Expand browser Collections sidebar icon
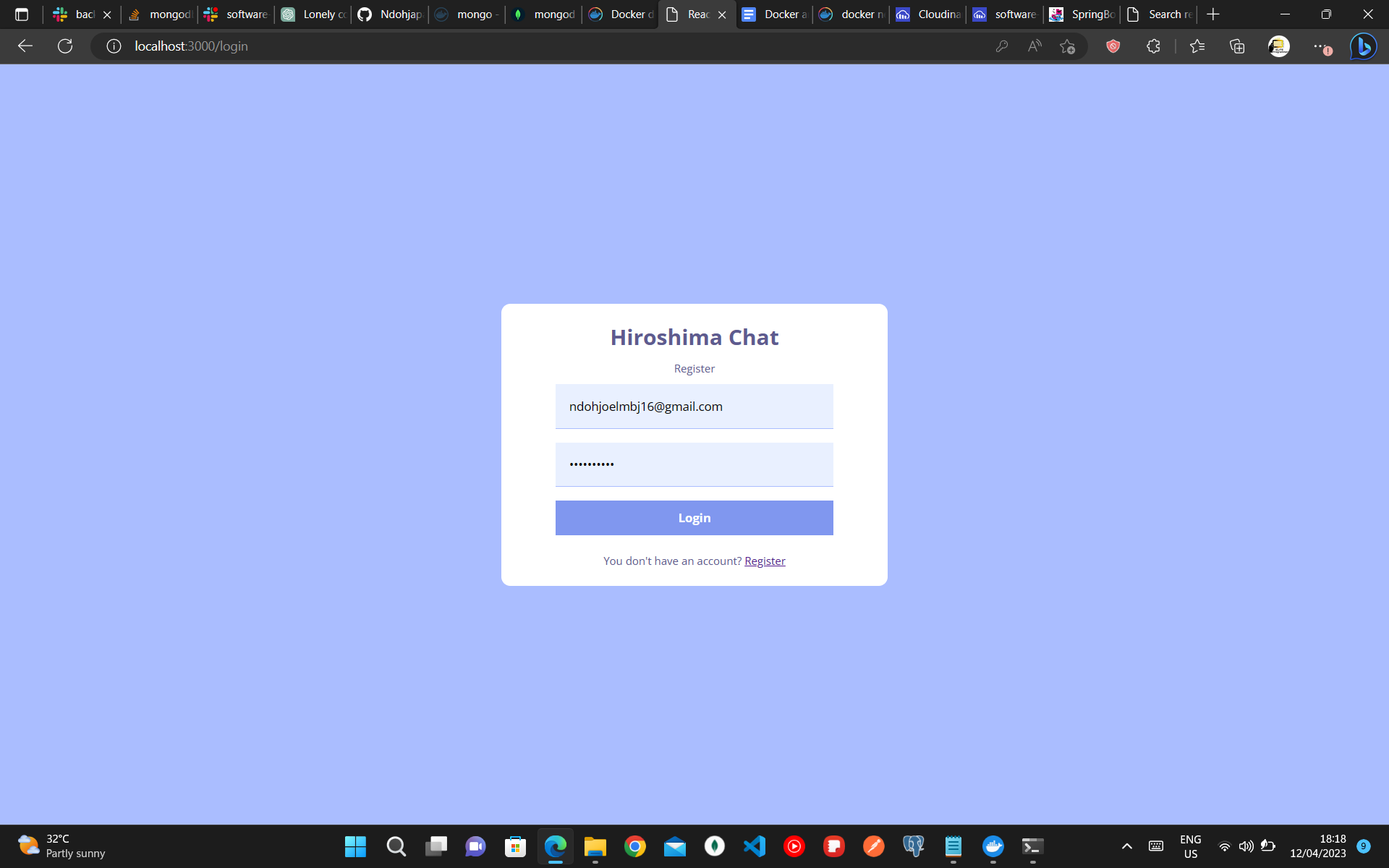This screenshot has width=1389, height=868. (1238, 46)
